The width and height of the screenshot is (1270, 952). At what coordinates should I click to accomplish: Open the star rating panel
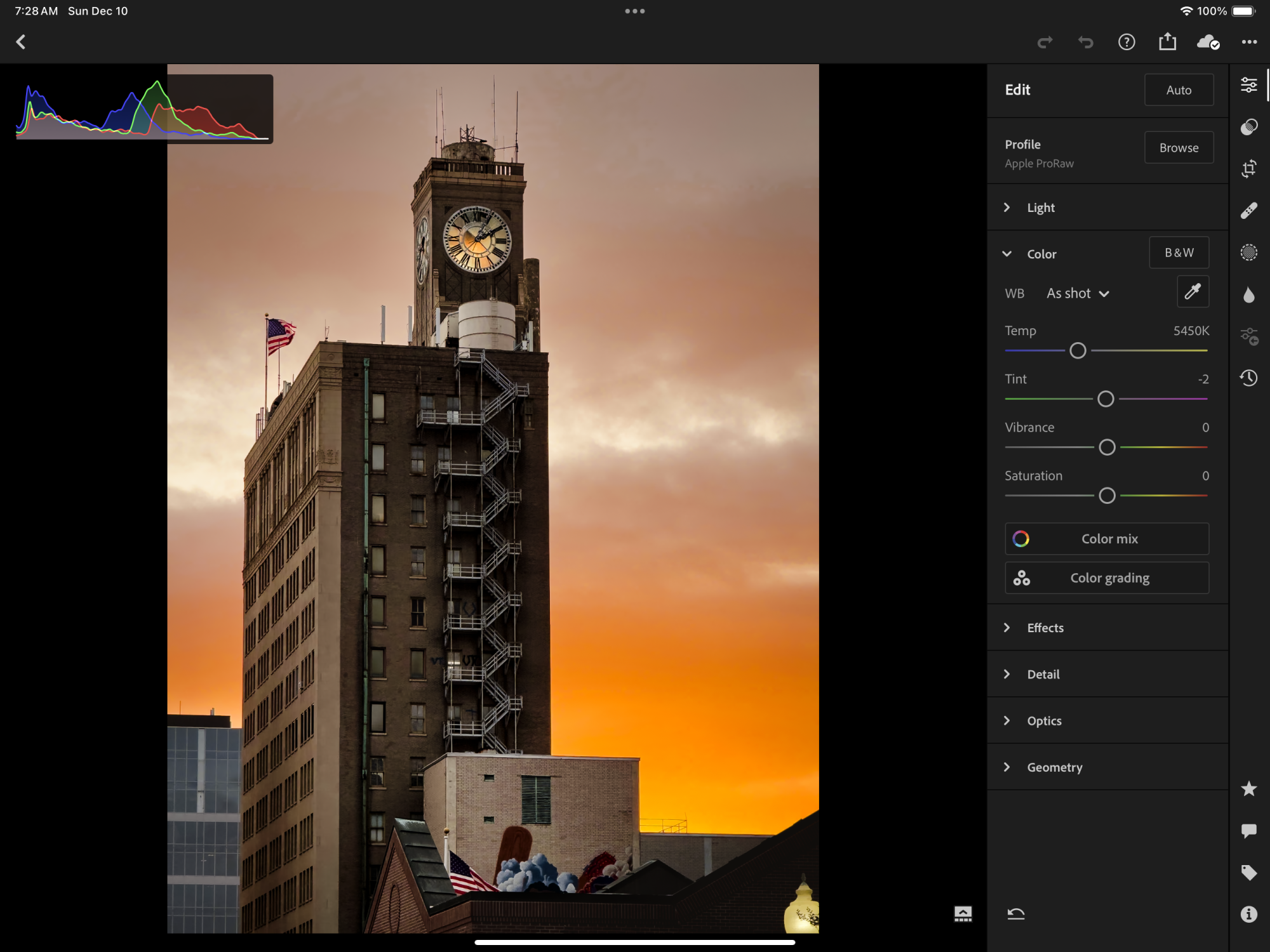tap(1248, 789)
